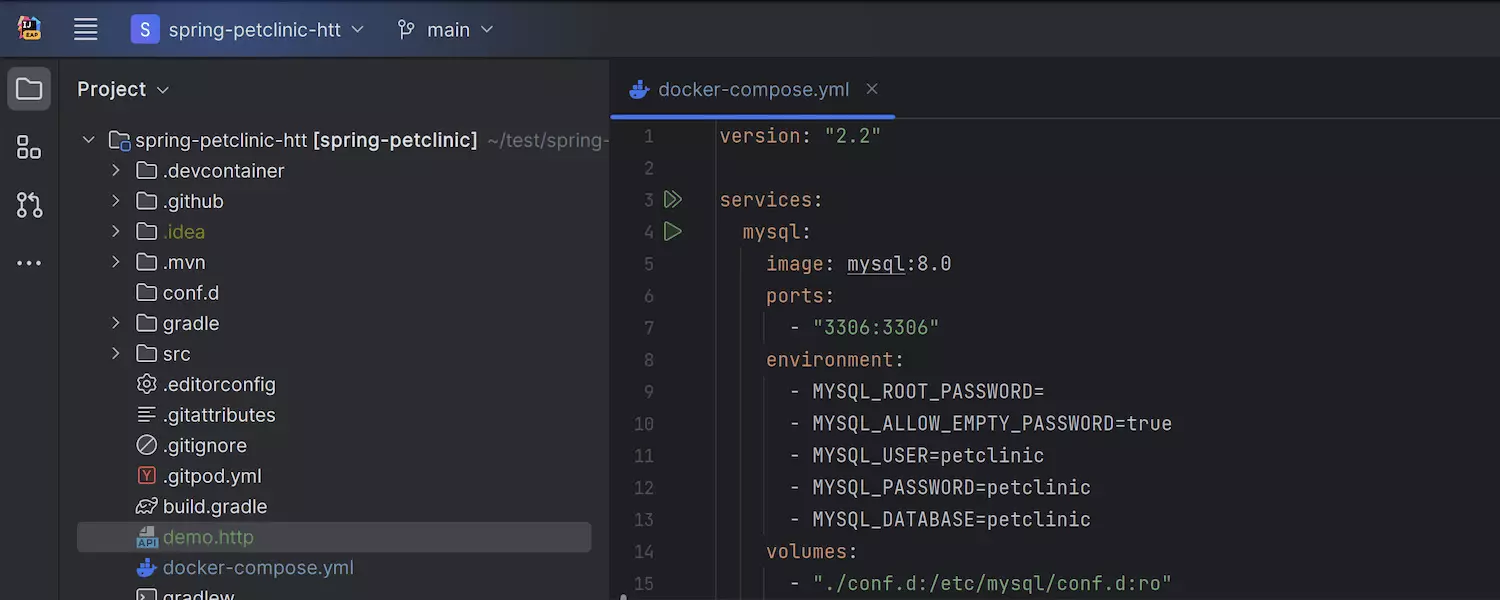
Task: Expand the .devcontainer folder
Action: [116, 171]
